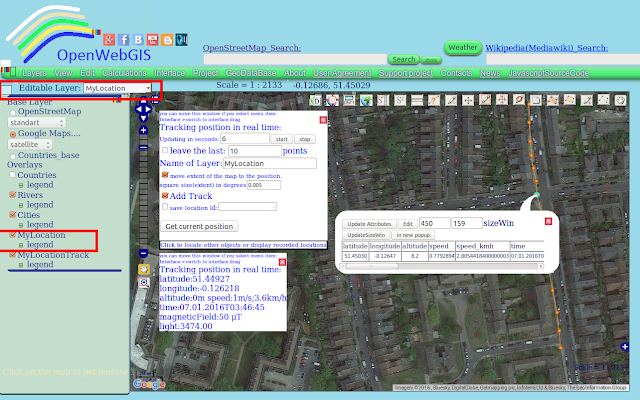Click the green Weather button
Image resolution: width=640 pixels, height=400 pixels.
(x=462, y=47)
